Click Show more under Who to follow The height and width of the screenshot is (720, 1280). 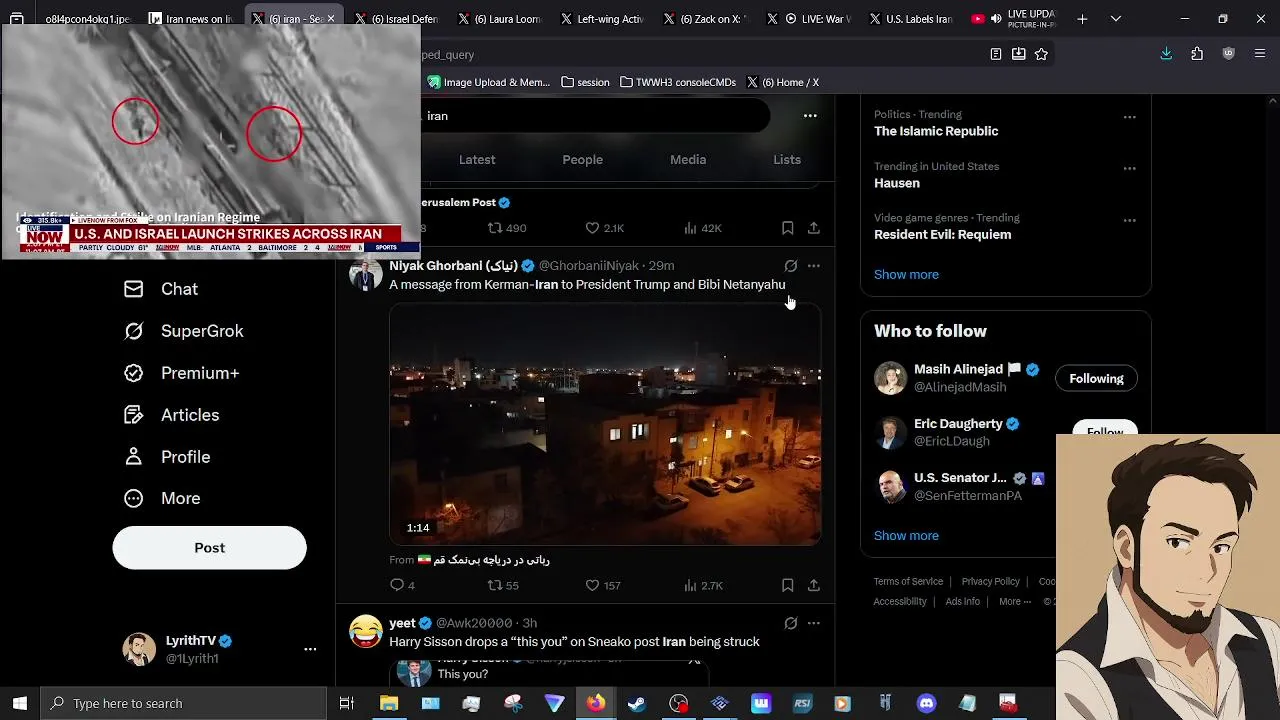click(x=906, y=536)
